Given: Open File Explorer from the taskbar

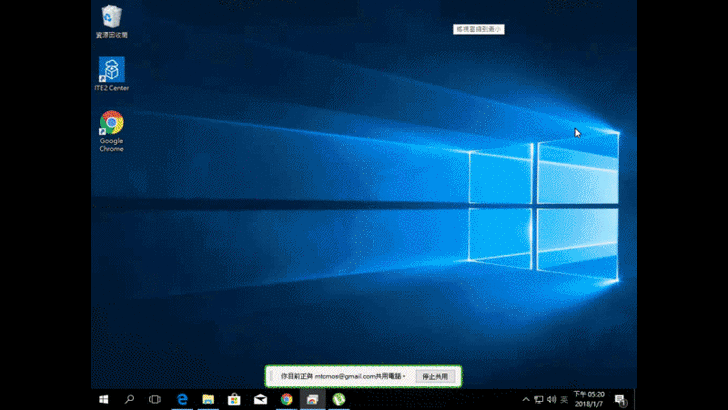Looking at the screenshot, I should click(x=208, y=399).
